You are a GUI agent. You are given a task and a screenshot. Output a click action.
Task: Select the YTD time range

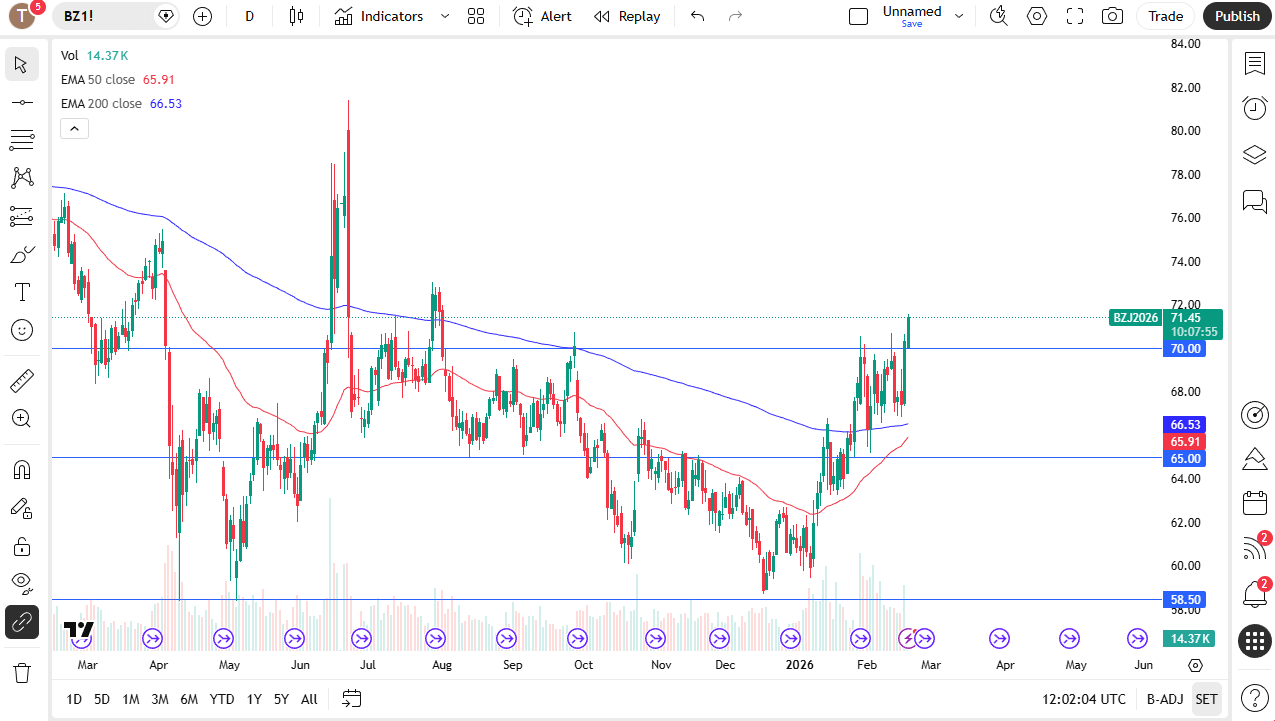pyautogui.click(x=223, y=699)
